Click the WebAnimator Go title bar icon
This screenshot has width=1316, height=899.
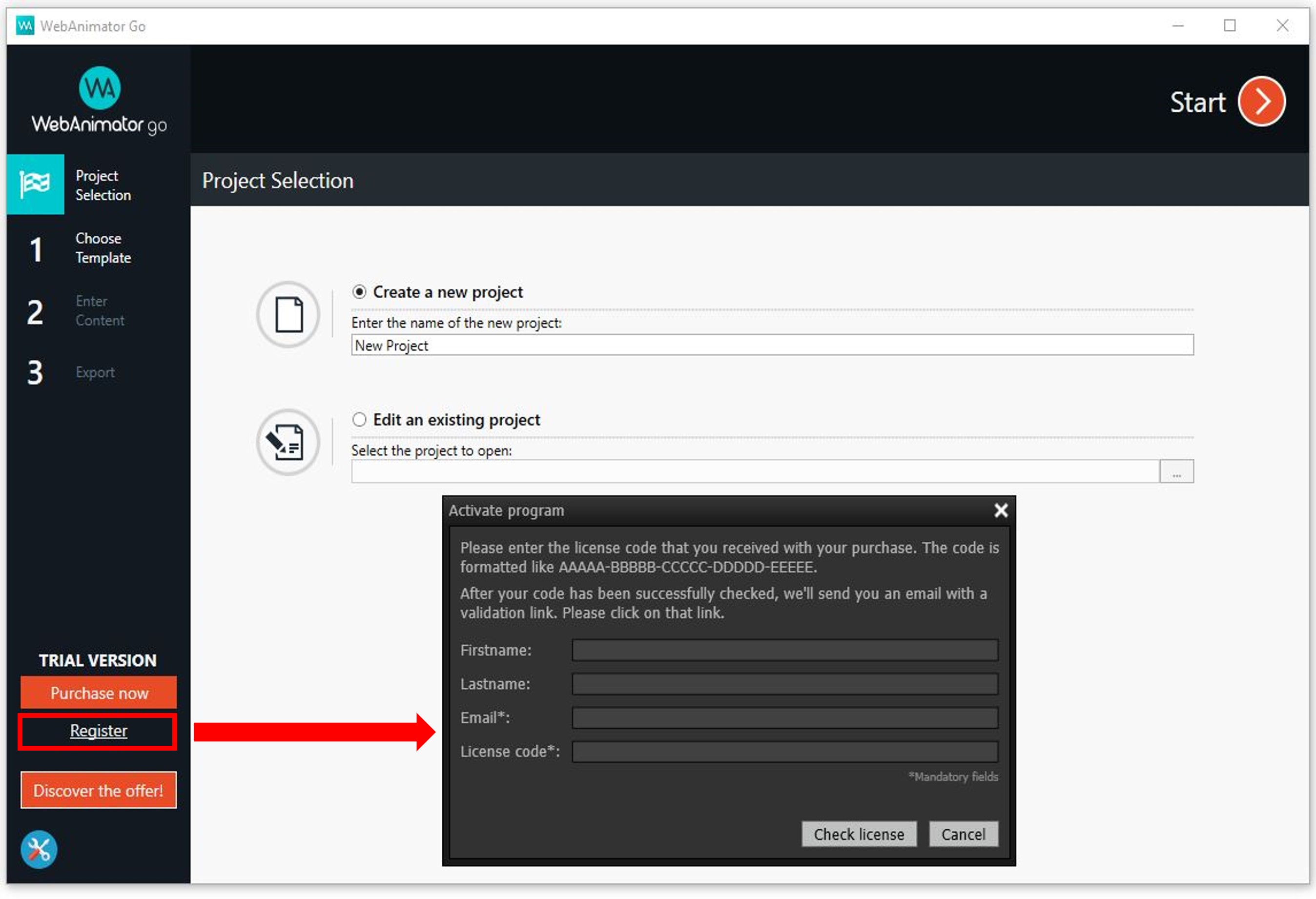coord(24,25)
